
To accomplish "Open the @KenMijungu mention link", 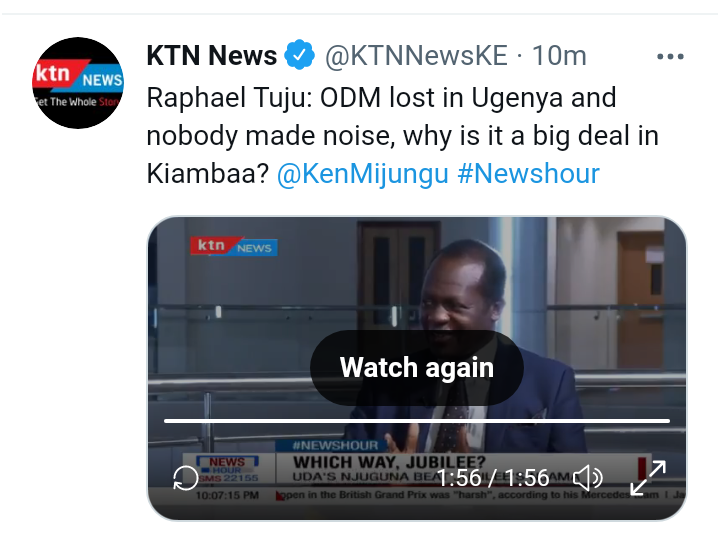I will [363, 174].
